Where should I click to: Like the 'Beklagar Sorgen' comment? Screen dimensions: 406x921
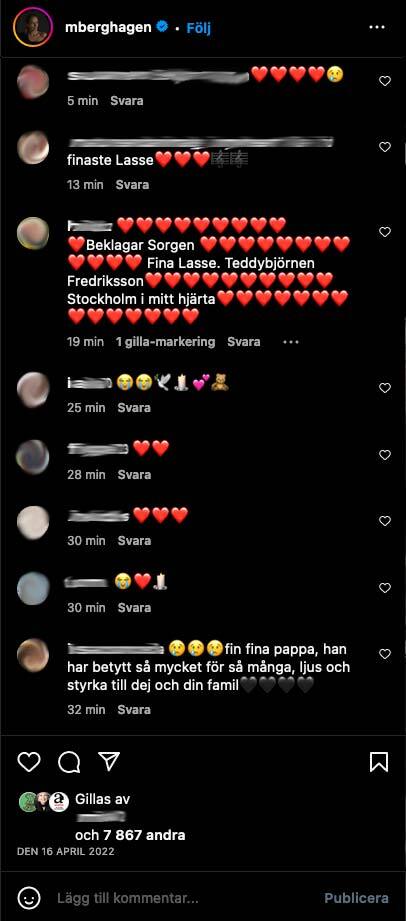pyautogui.click(x=385, y=232)
